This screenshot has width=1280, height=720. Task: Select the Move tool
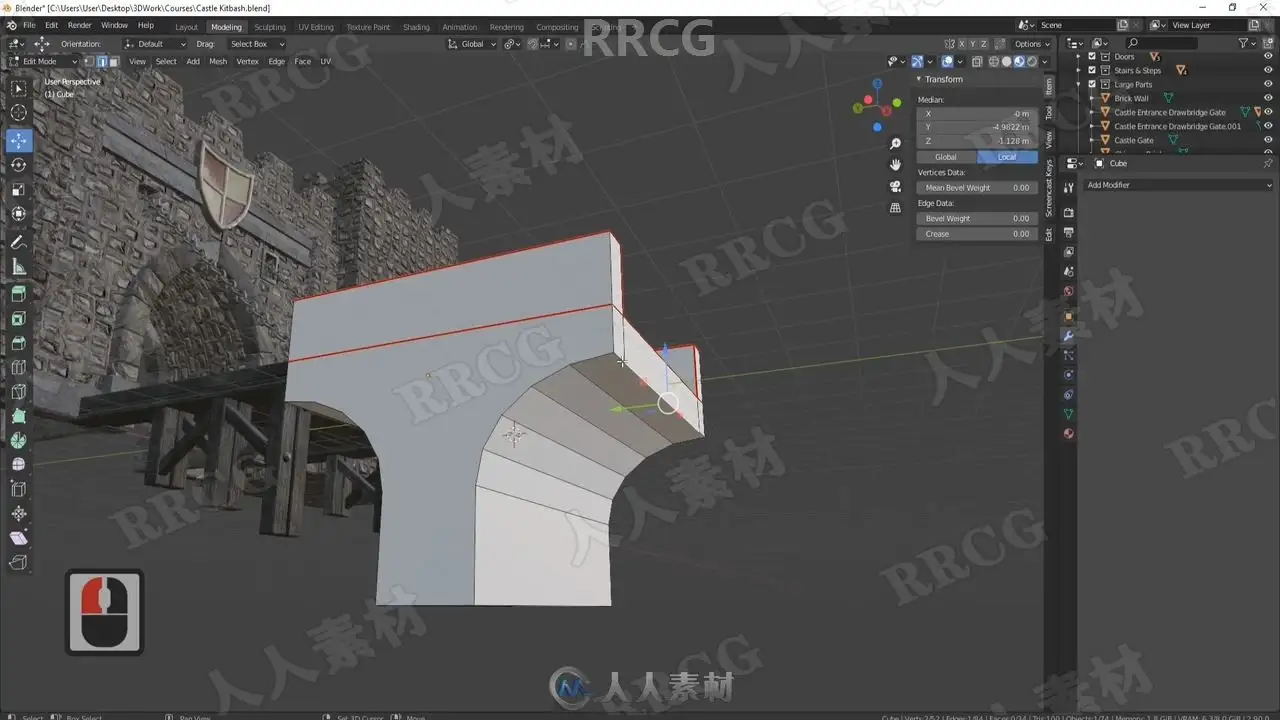pyautogui.click(x=19, y=141)
